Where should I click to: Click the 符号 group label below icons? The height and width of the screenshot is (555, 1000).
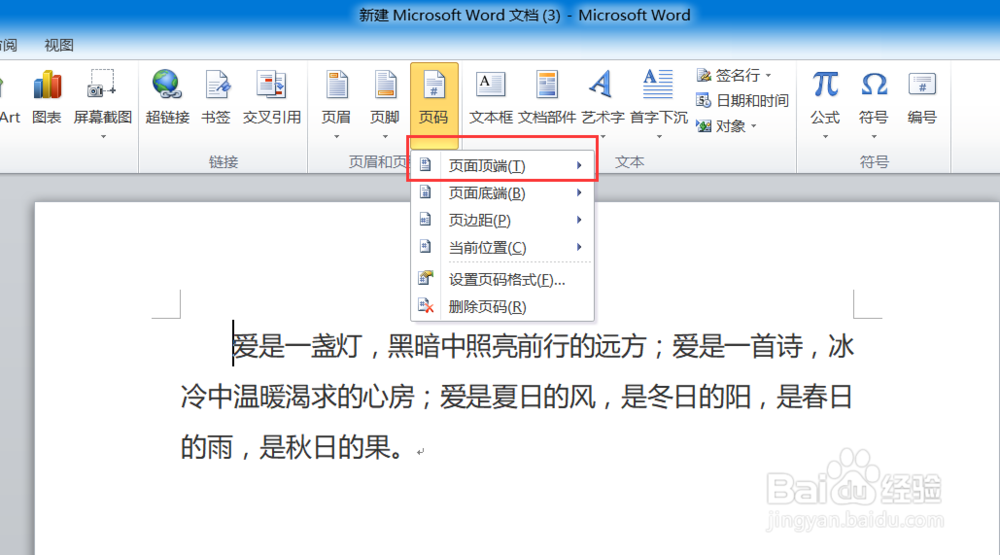[874, 162]
